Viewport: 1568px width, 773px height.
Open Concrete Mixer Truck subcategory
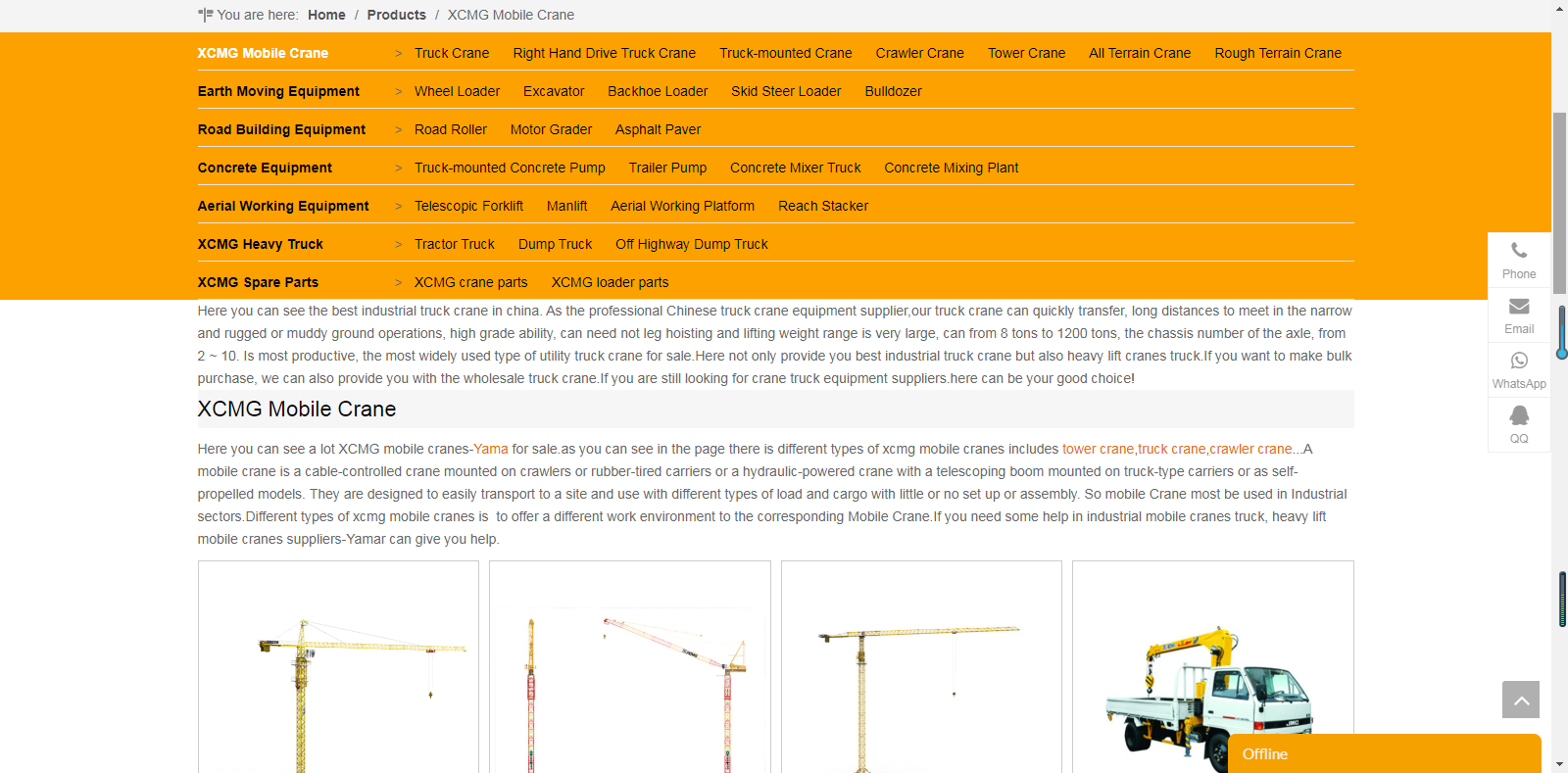[x=796, y=168]
